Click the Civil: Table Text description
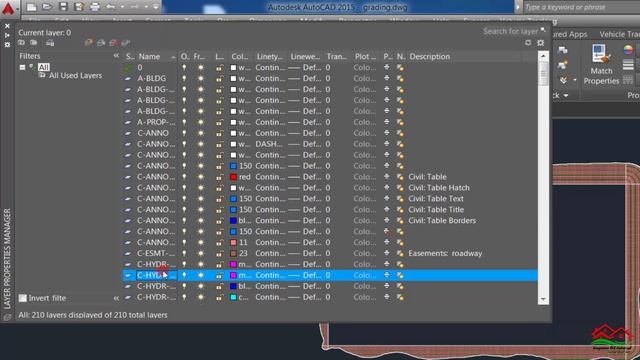The height and width of the screenshot is (360, 640). click(x=436, y=199)
